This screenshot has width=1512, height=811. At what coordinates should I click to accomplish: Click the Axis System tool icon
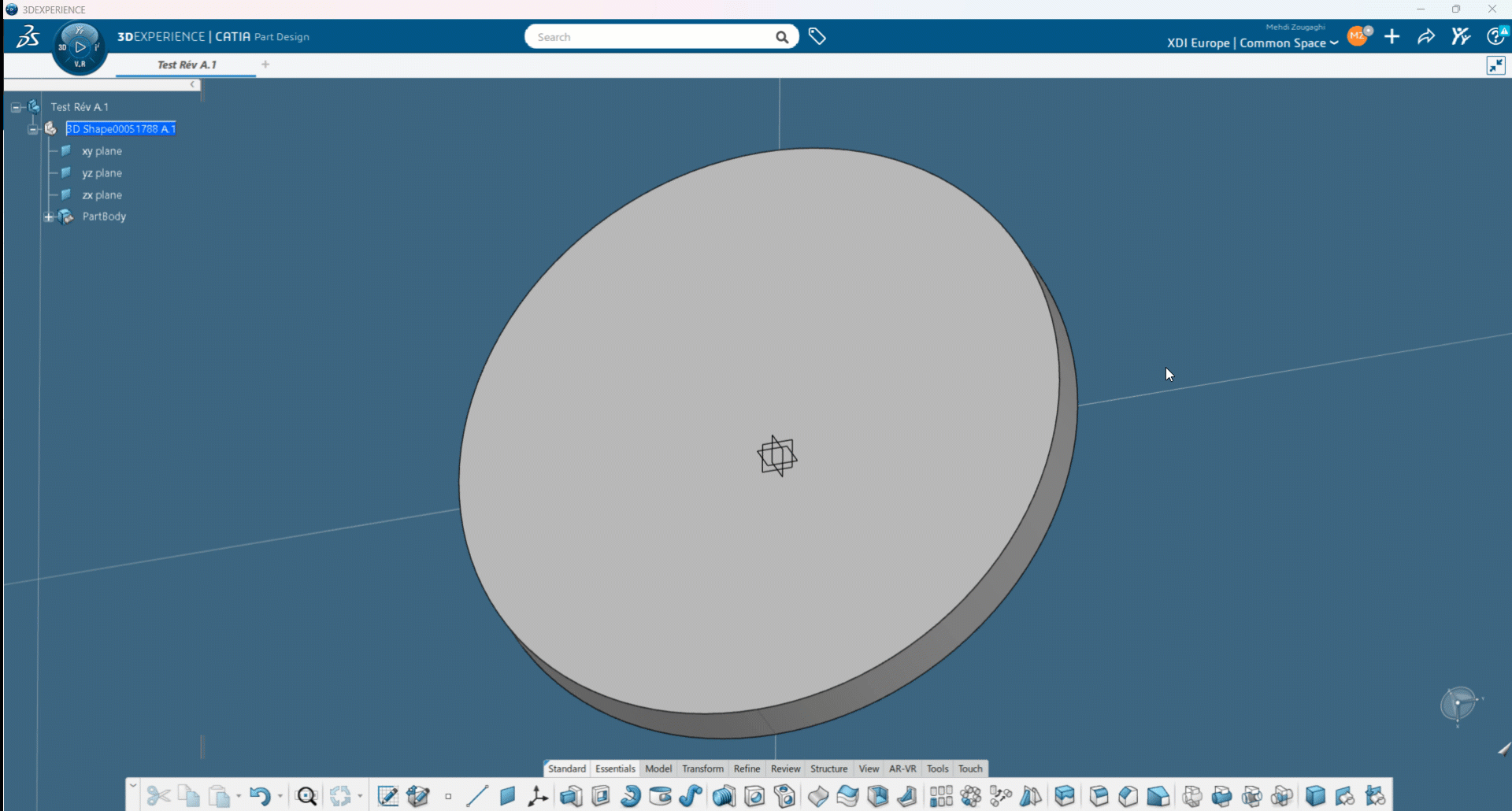point(538,796)
